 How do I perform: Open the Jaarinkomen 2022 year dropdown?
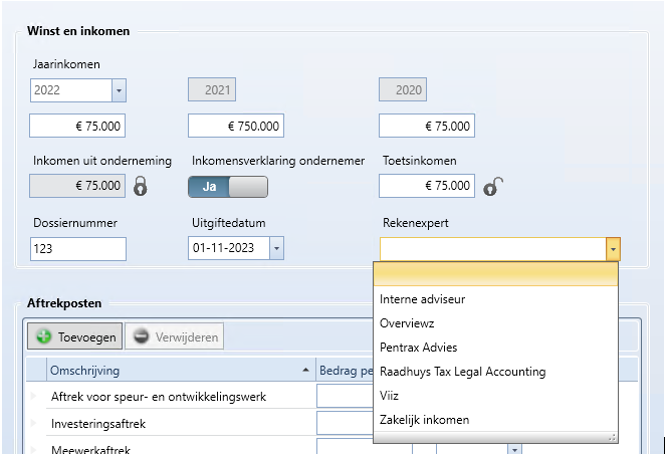click(x=119, y=91)
